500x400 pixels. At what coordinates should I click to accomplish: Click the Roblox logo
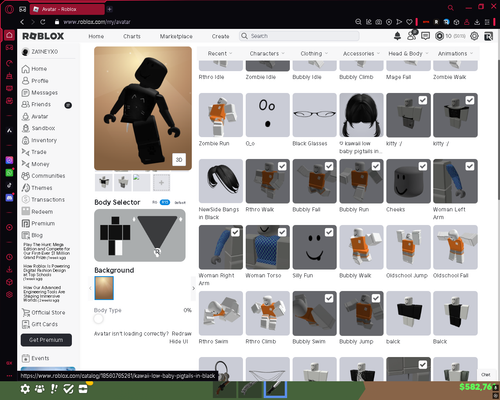[x=43, y=36]
